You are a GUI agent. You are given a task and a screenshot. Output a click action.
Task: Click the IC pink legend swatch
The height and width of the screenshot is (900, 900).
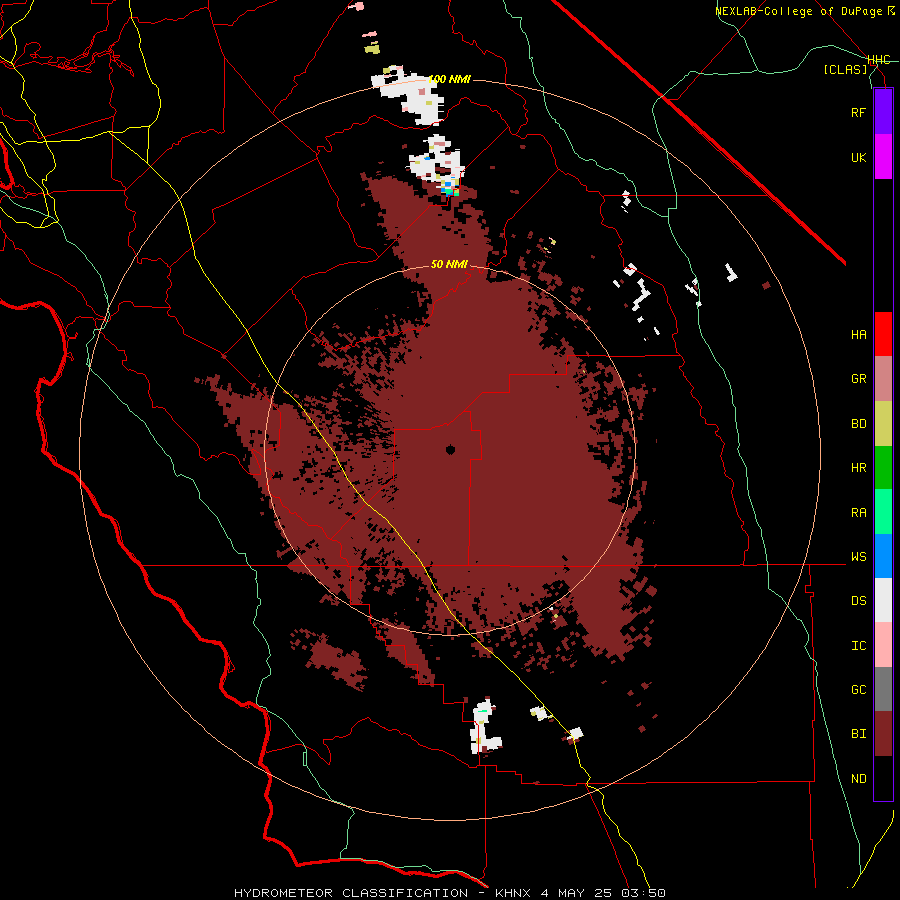883,645
